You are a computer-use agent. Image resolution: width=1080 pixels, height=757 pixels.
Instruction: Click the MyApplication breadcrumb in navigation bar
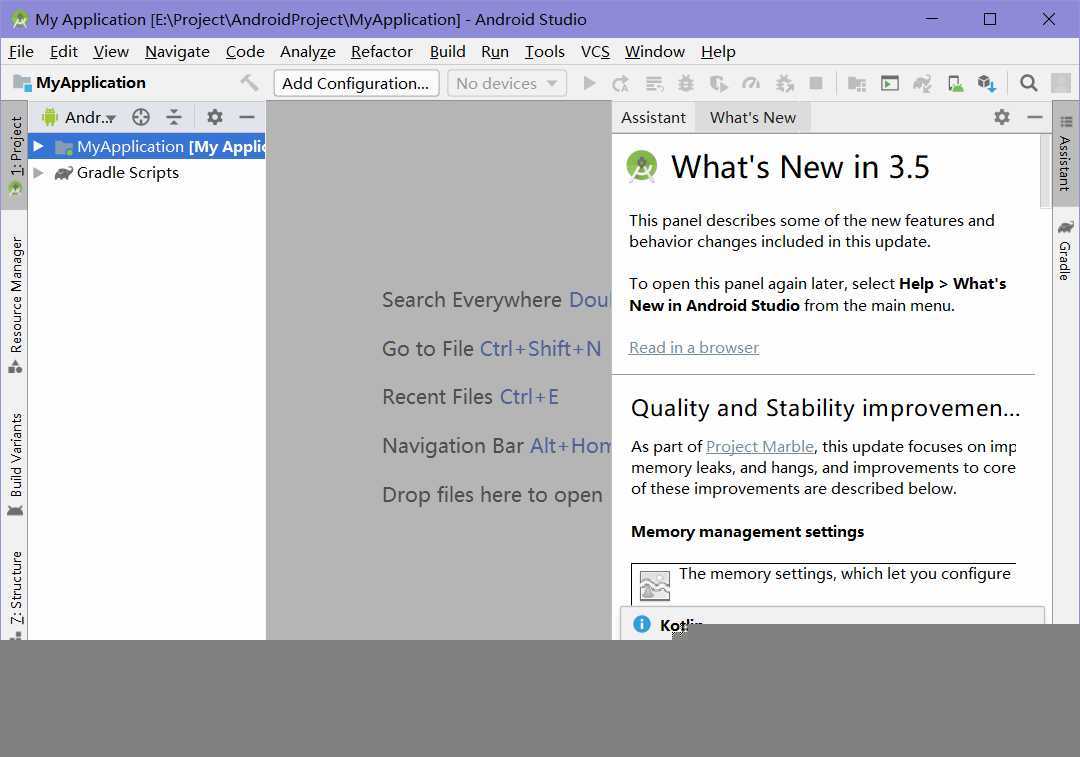click(x=81, y=83)
